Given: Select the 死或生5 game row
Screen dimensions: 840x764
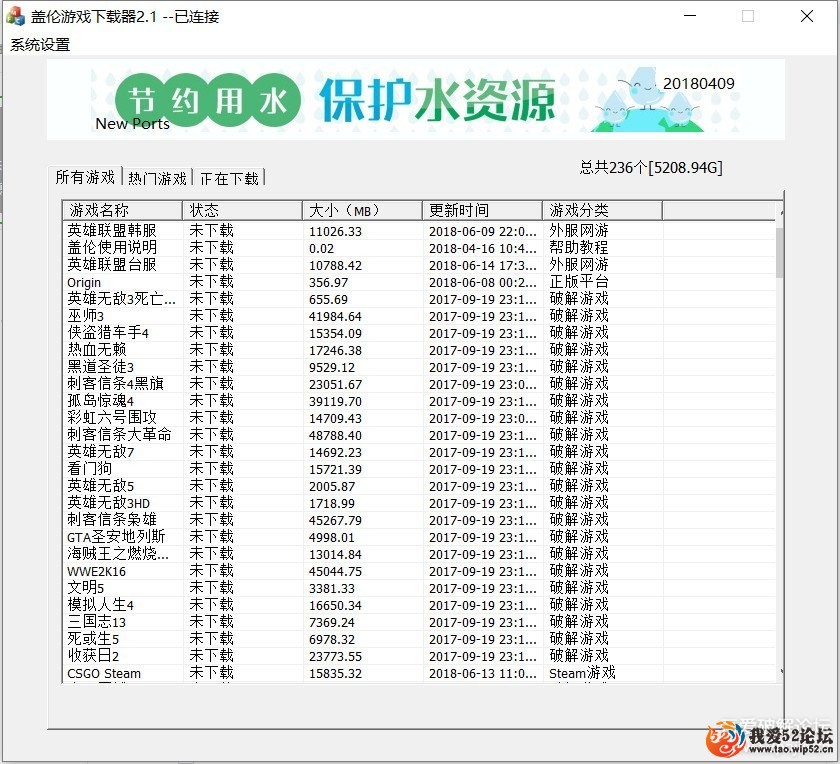Looking at the screenshot, I should 419,639.
